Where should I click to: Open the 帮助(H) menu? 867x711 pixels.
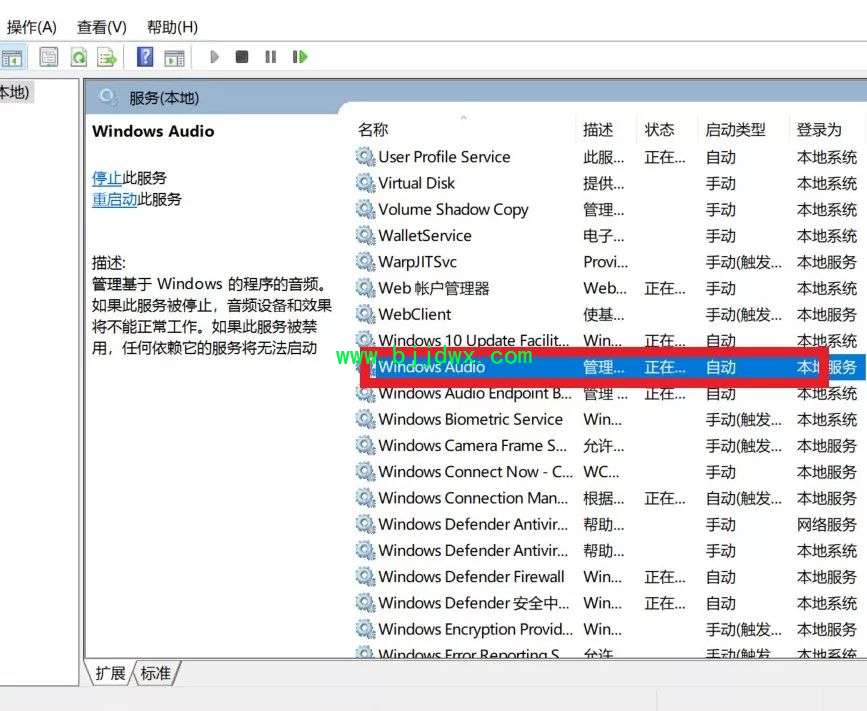point(172,27)
